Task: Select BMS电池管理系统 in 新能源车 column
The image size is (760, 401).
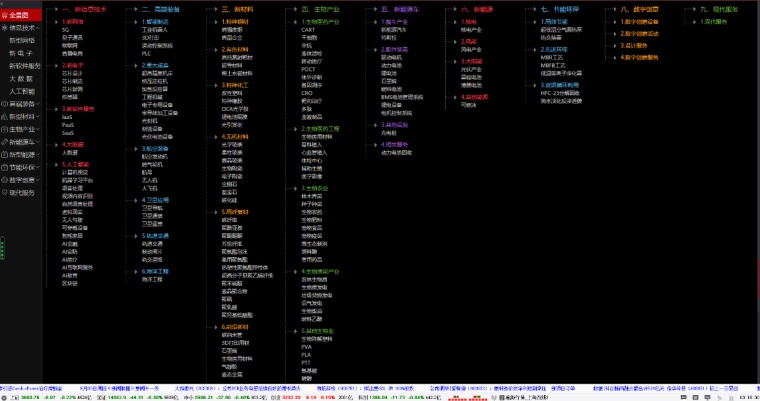Action: (x=402, y=97)
